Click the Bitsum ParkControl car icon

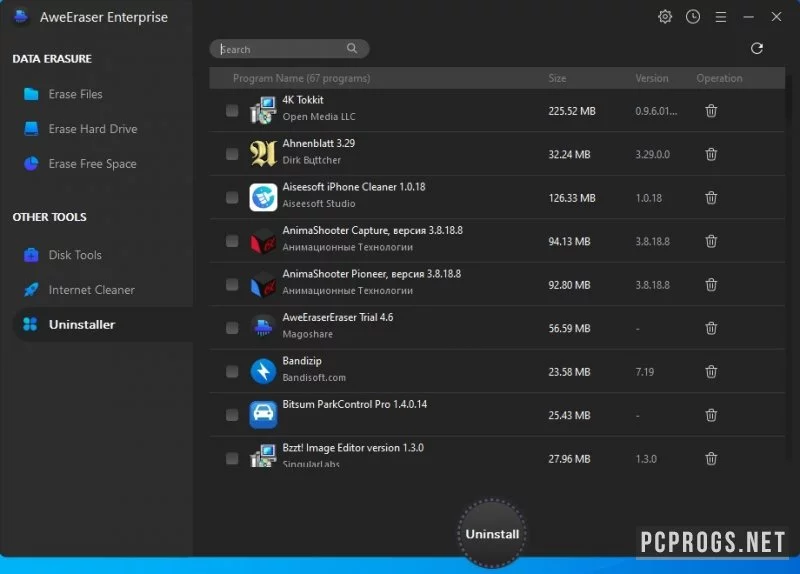263,415
